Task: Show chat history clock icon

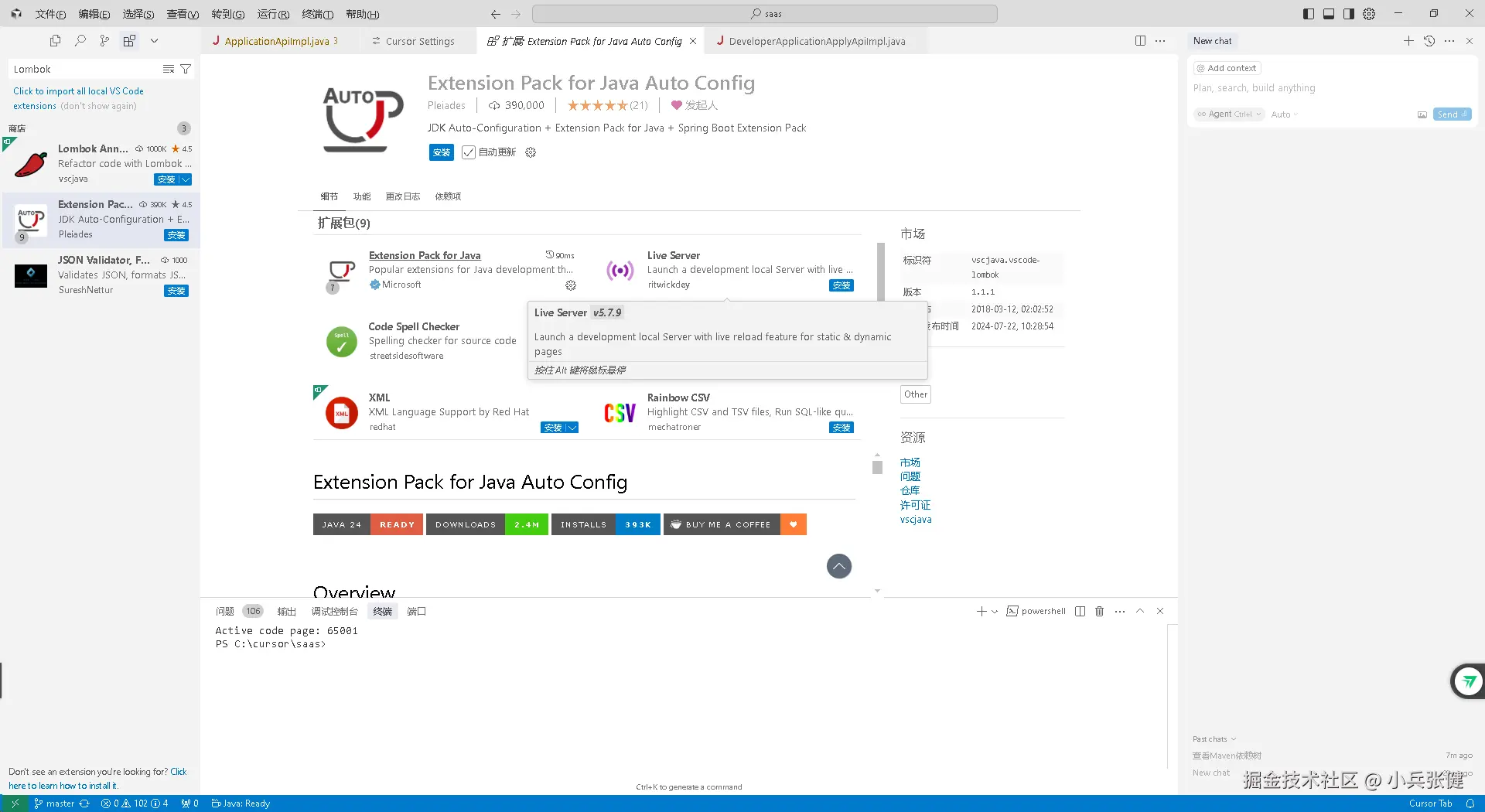Action: pyautogui.click(x=1429, y=41)
